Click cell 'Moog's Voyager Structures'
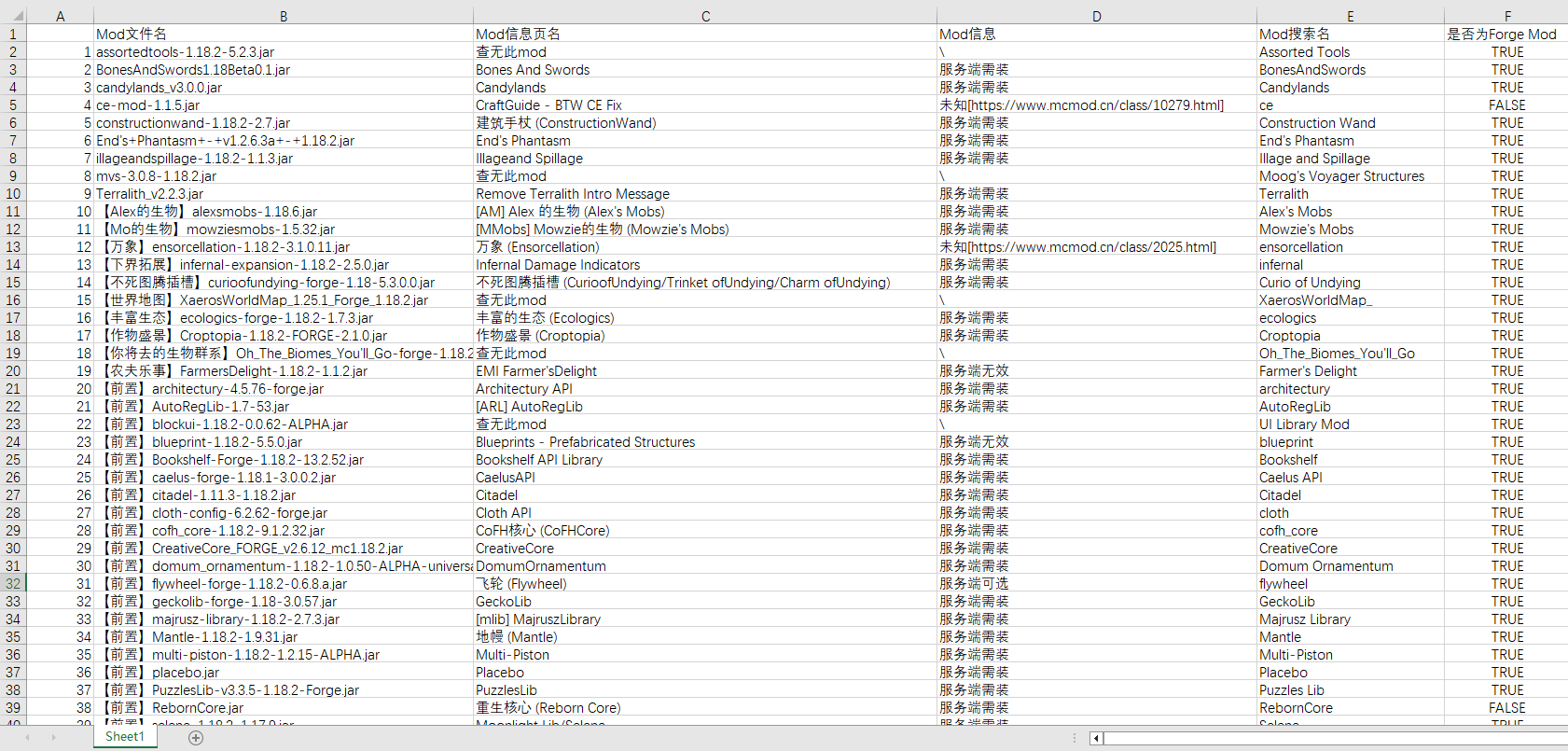1568x751 pixels. click(1351, 176)
